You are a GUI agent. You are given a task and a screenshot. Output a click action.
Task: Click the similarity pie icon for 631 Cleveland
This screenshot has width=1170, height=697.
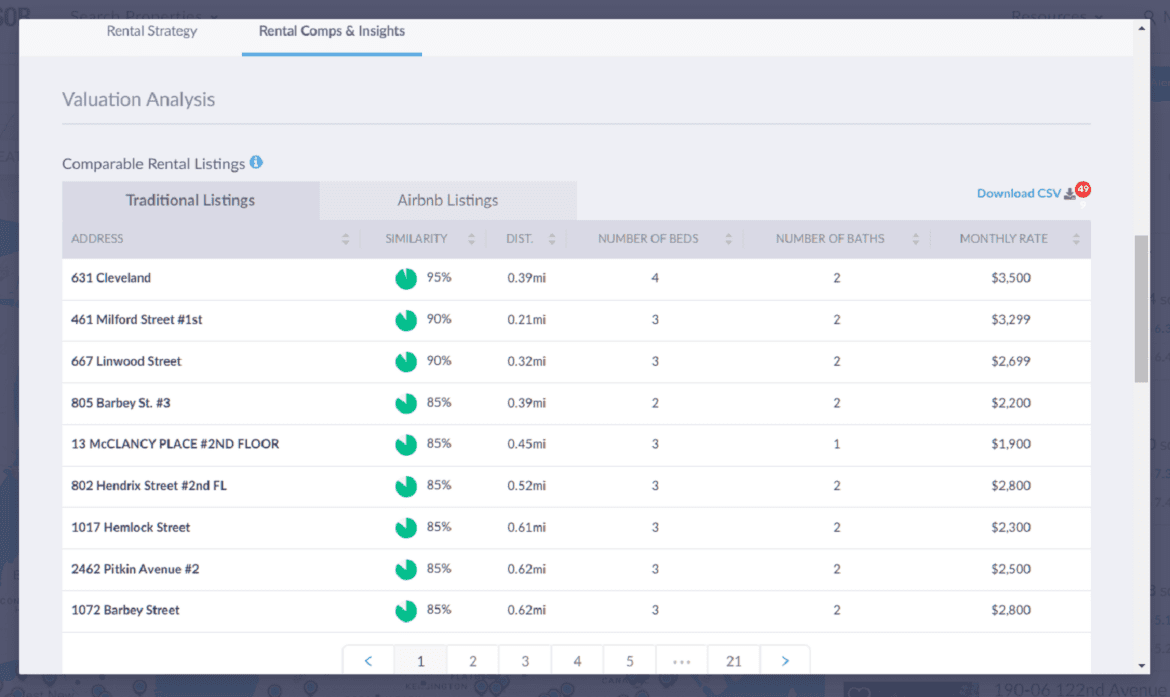point(405,279)
